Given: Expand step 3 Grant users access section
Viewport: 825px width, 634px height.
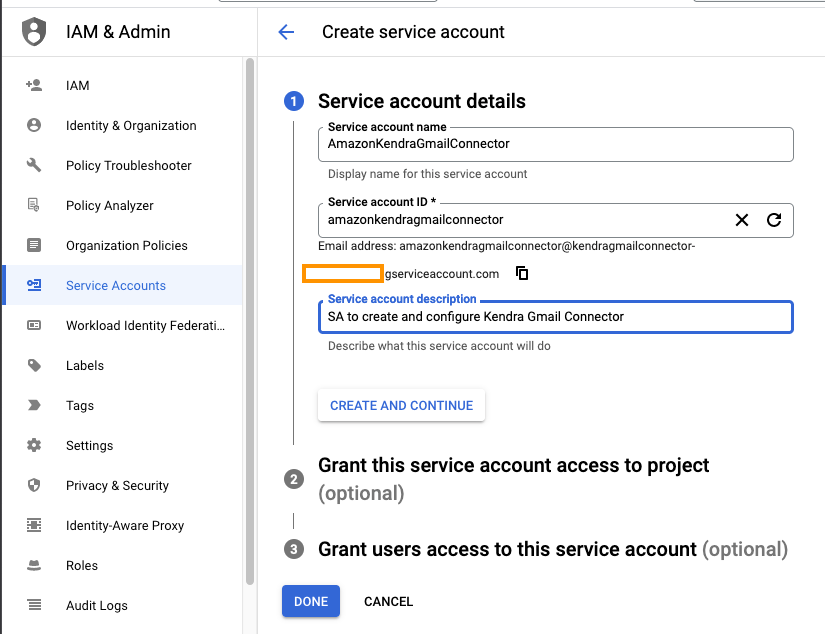Looking at the screenshot, I should (552, 549).
